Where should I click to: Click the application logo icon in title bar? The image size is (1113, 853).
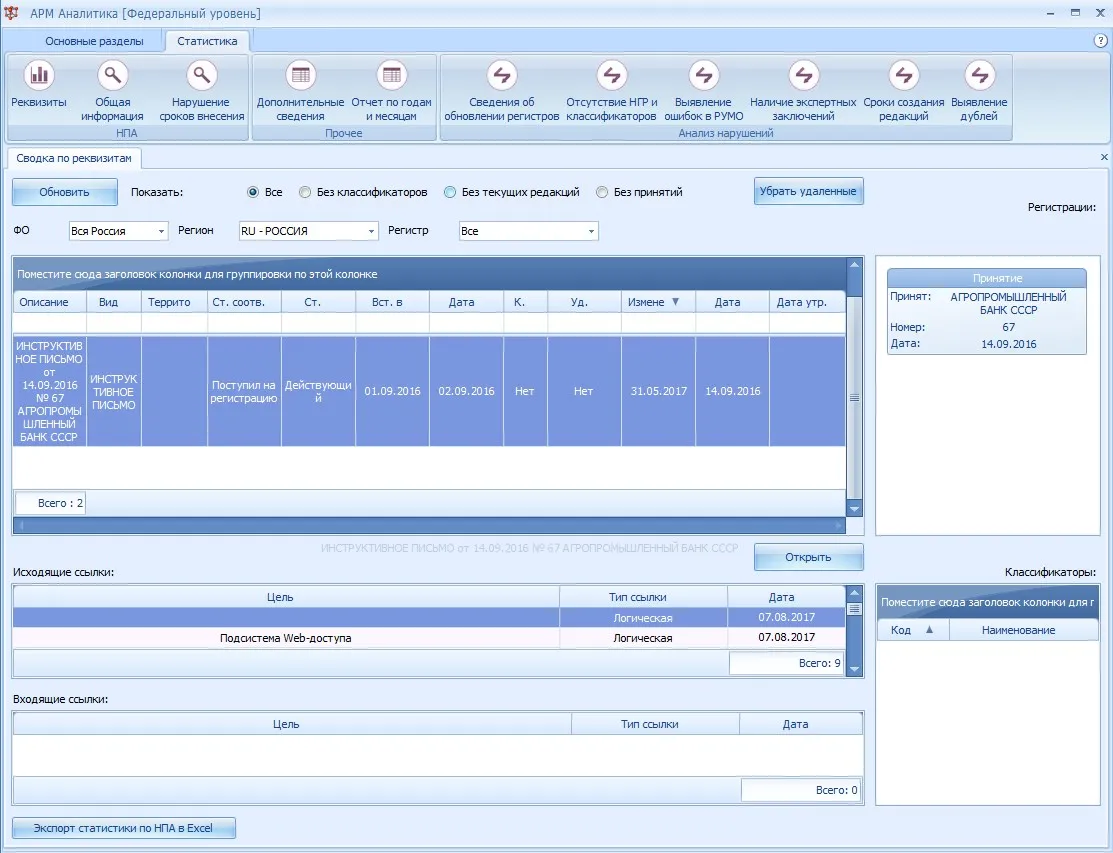tap(11, 13)
